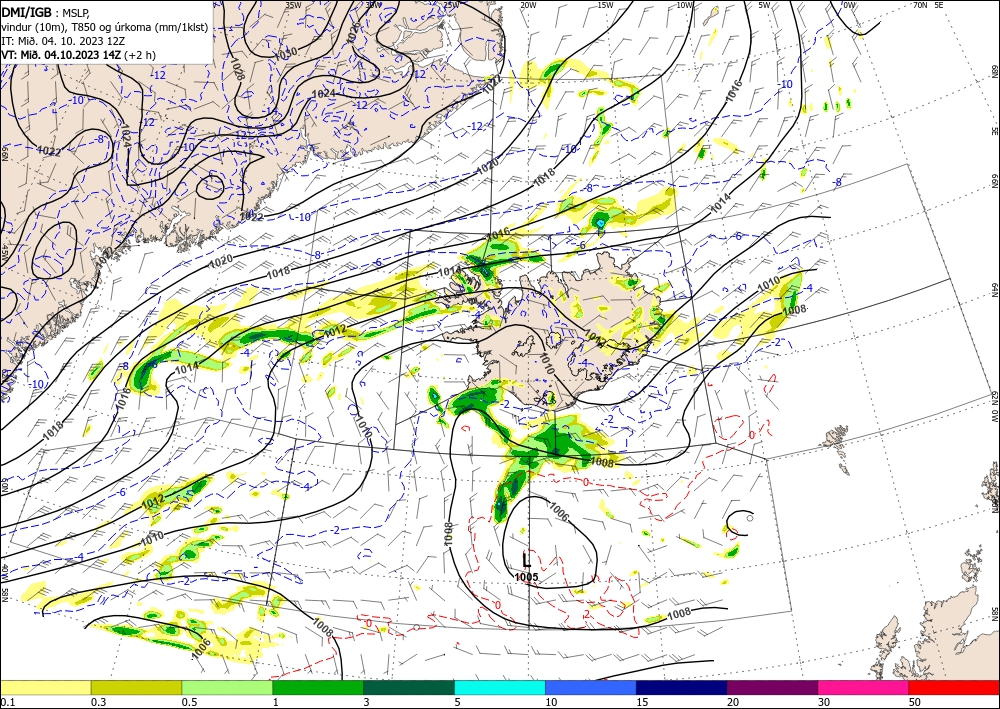Screen dimensions: 1000x709
Task: Click the '35W' longitude label
Action: pos(293,5)
